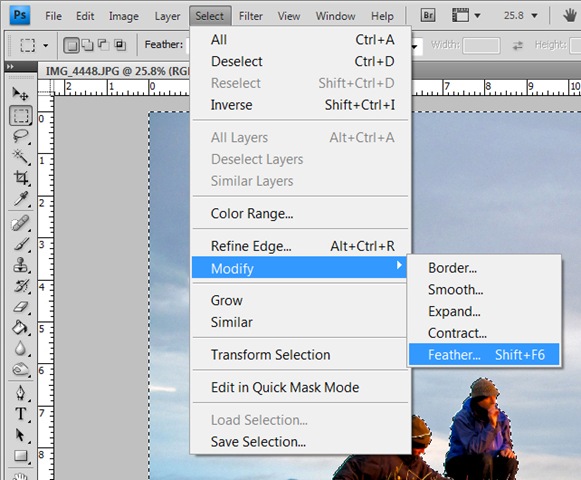
Task: Select the Brush tool
Action: (20, 244)
